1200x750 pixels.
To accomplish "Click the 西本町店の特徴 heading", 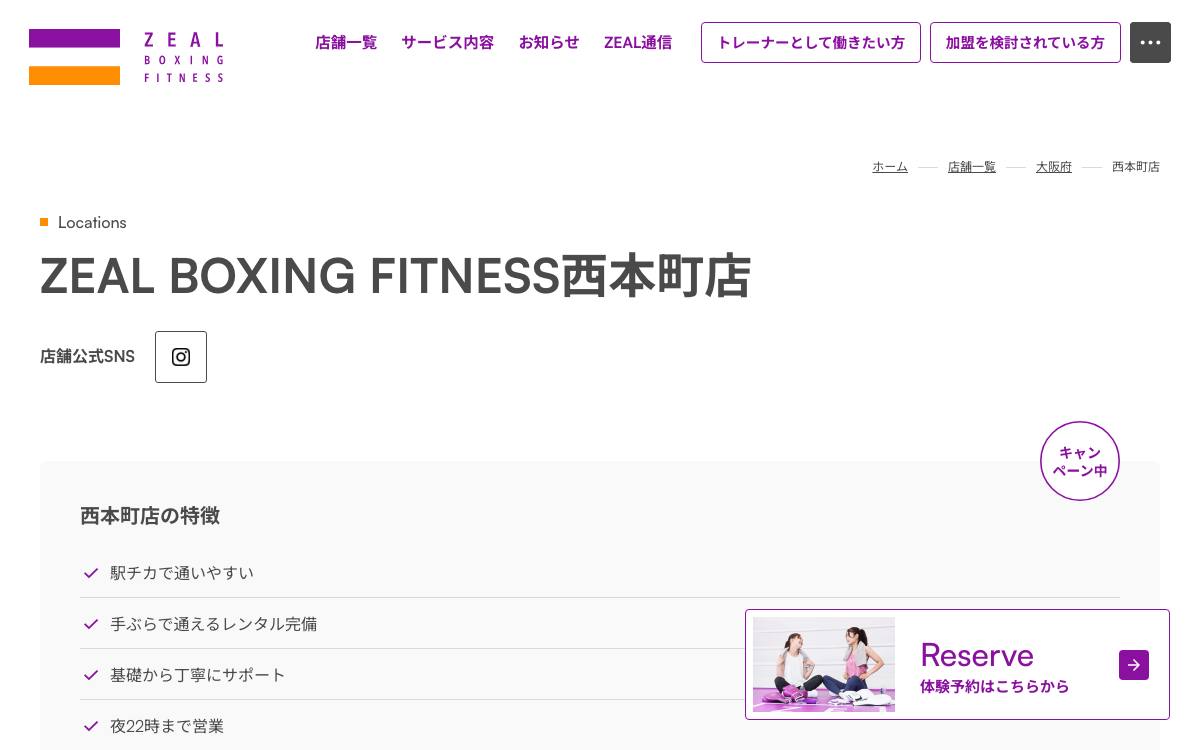I will pos(150,516).
